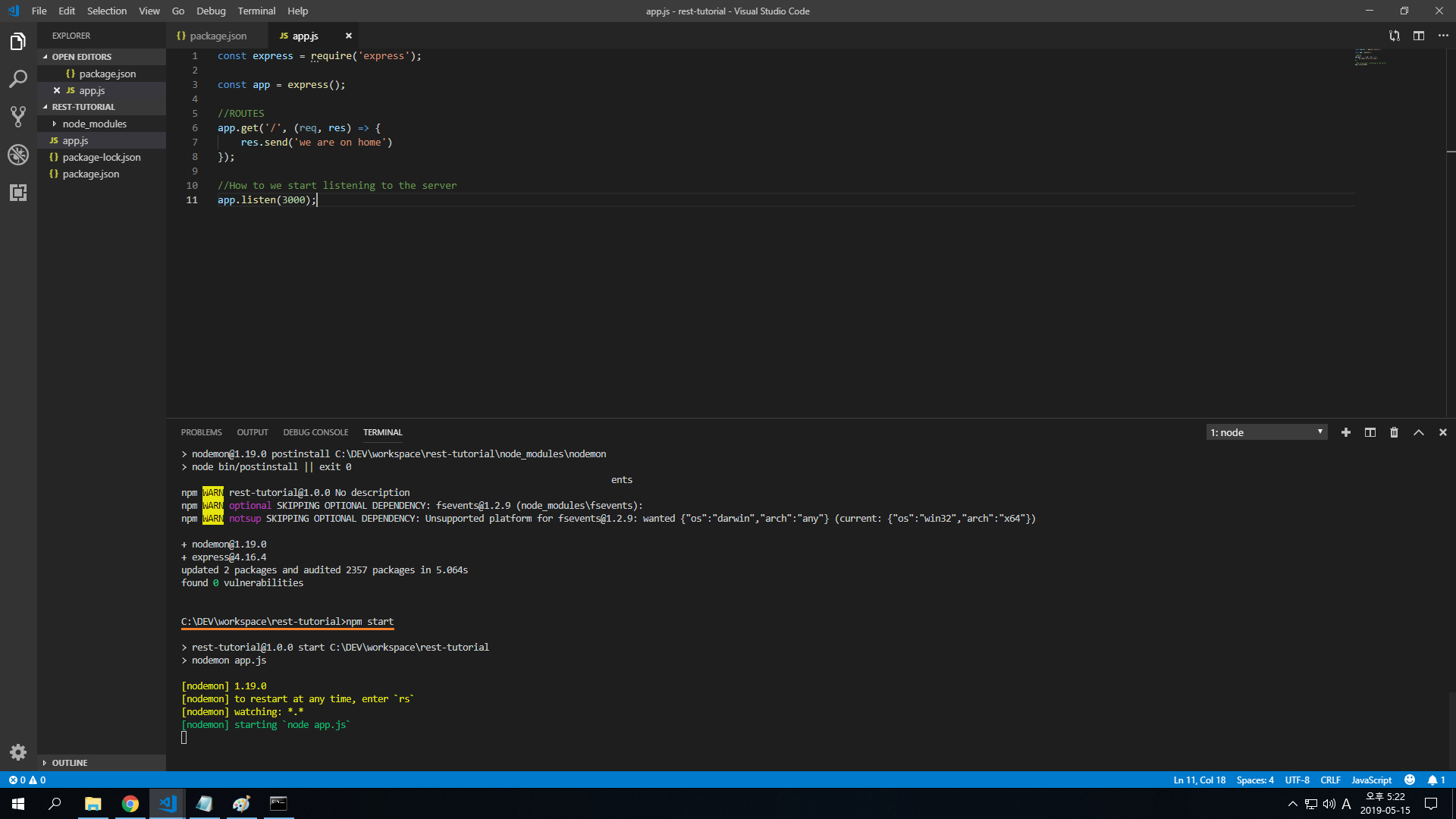The image size is (1456, 819).
Task: Expand the Outline section
Action: click(102, 763)
